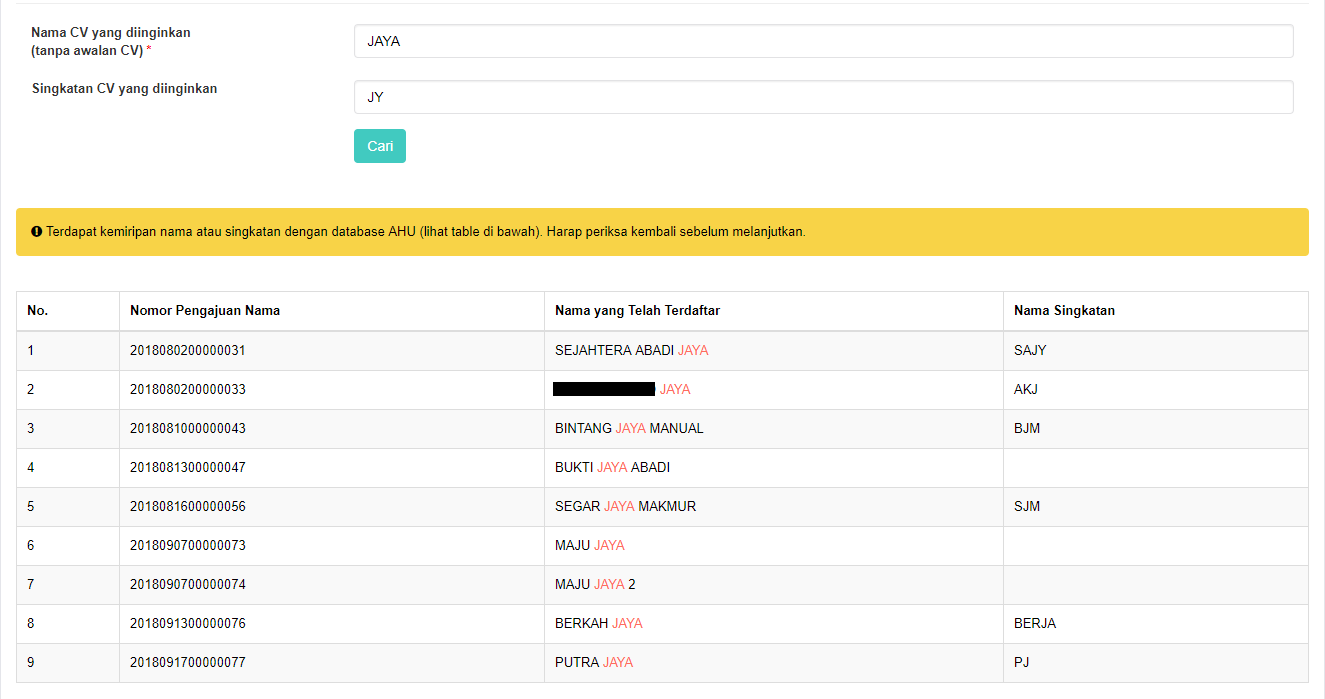This screenshot has height=699, width=1325.
Task: Click the warning icon in yellow alert
Action: tap(37, 232)
